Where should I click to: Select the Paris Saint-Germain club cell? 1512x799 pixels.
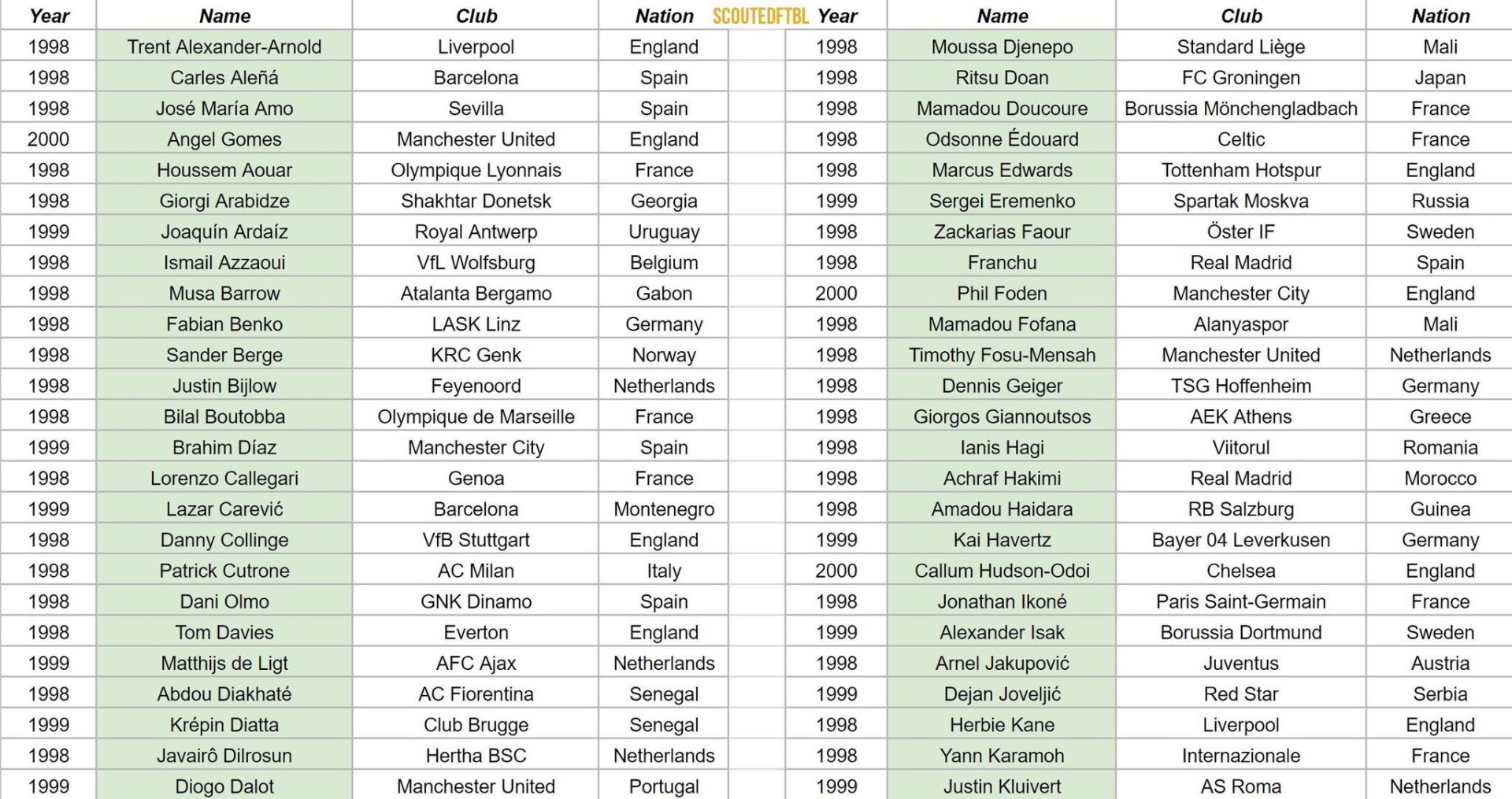click(1240, 602)
